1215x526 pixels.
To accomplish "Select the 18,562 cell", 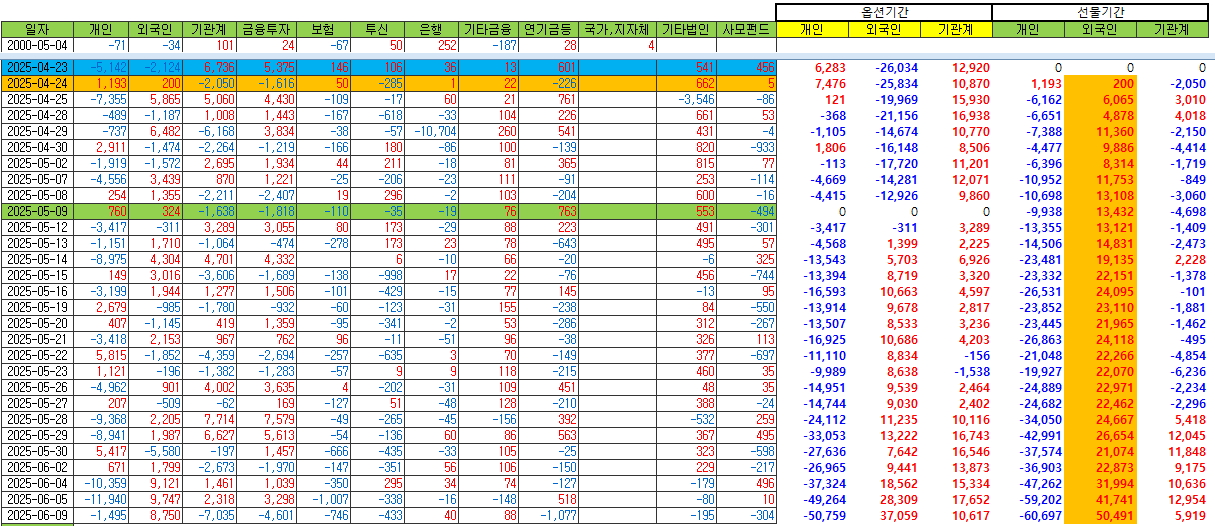I will [884, 484].
